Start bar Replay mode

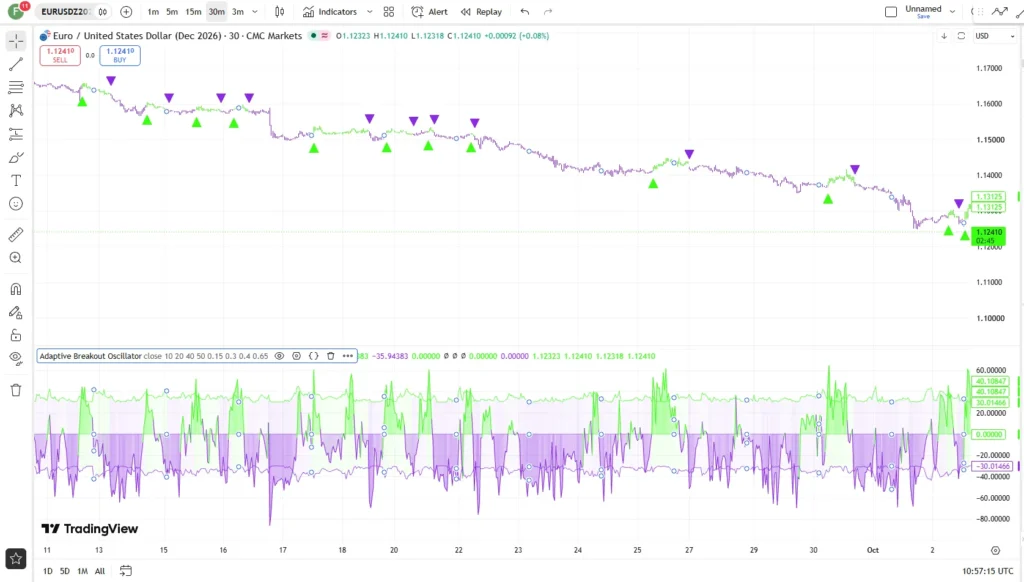pyautogui.click(x=481, y=12)
